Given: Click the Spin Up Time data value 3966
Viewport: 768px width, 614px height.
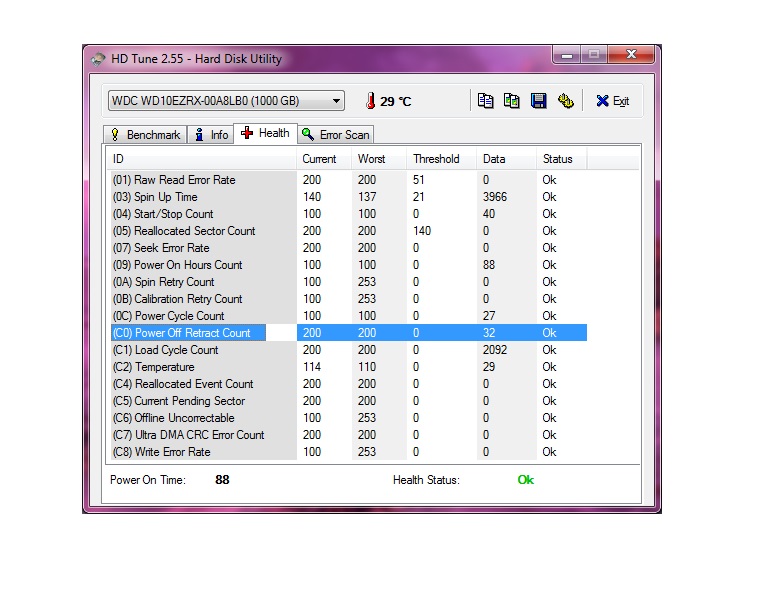Looking at the screenshot, I should [x=495, y=197].
